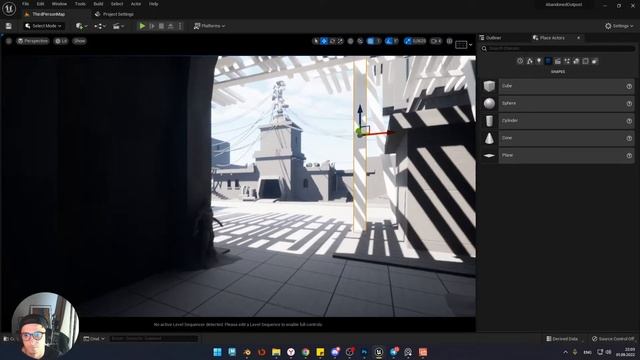Screen dimensions: 640x360
Task: Activate the translate (move) gizmo tool
Action: pos(324,41)
